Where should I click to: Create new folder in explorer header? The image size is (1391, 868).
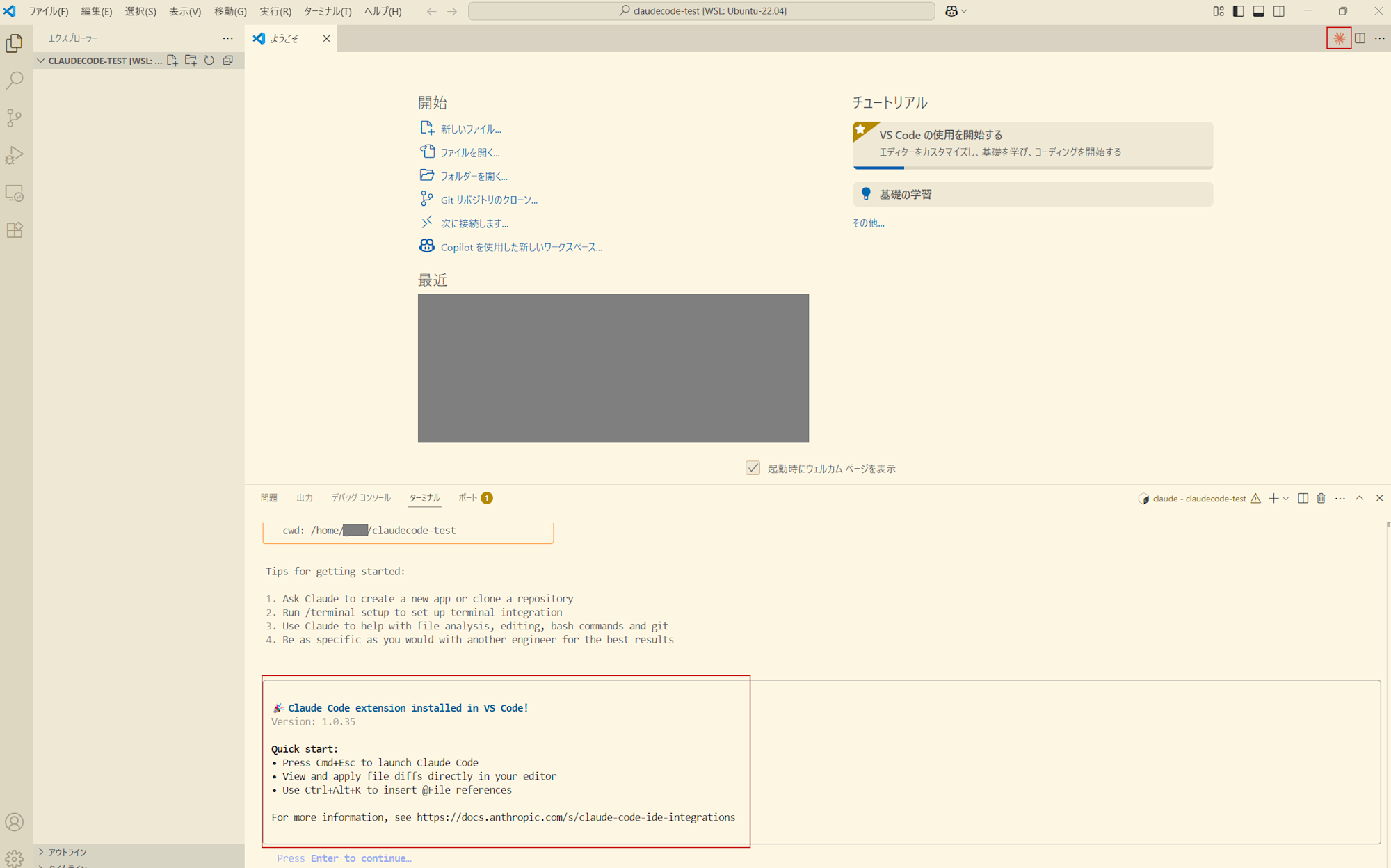point(191,61)
